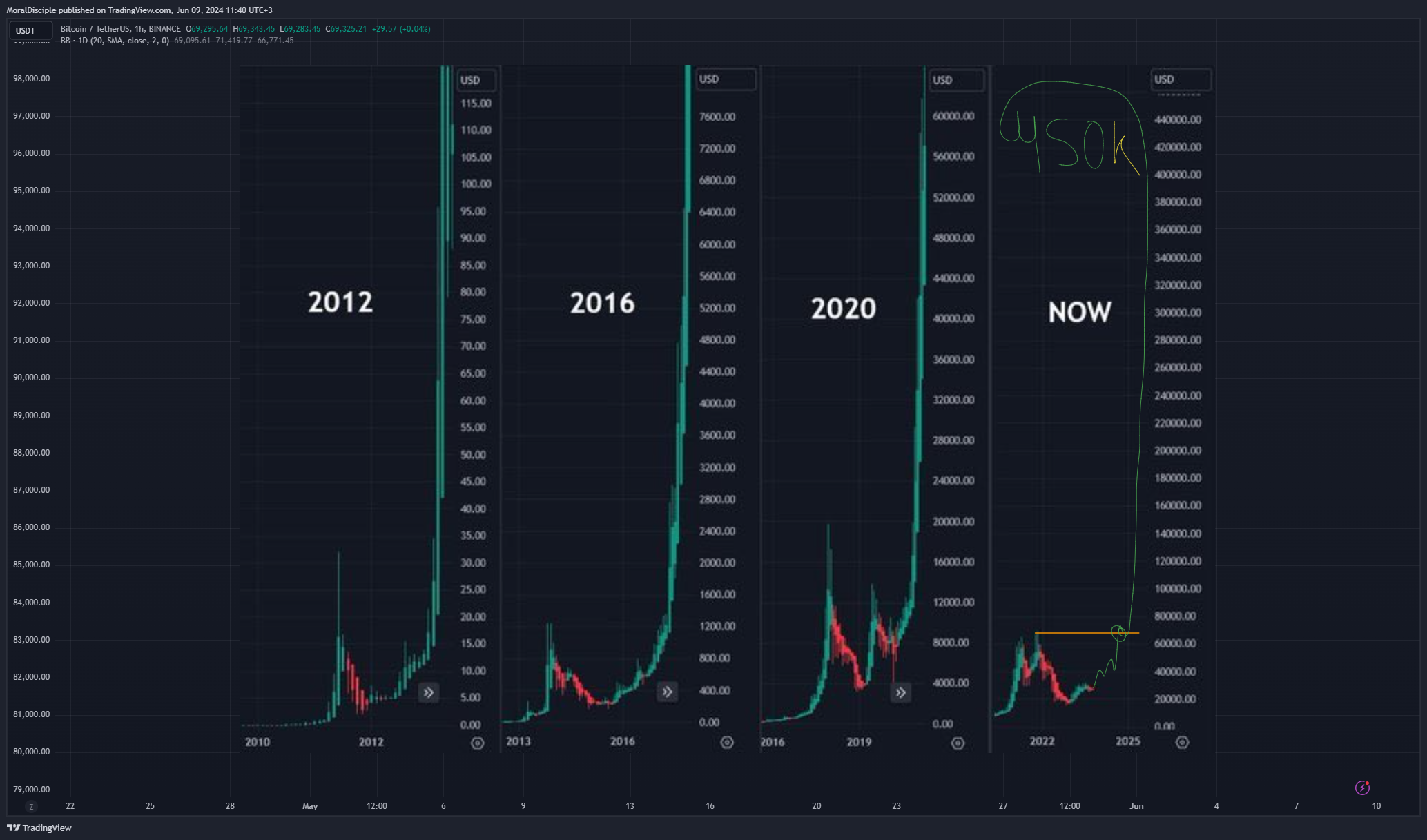
Task: Click the 2025 year label in NOW panel
Action: (1128, 741)
